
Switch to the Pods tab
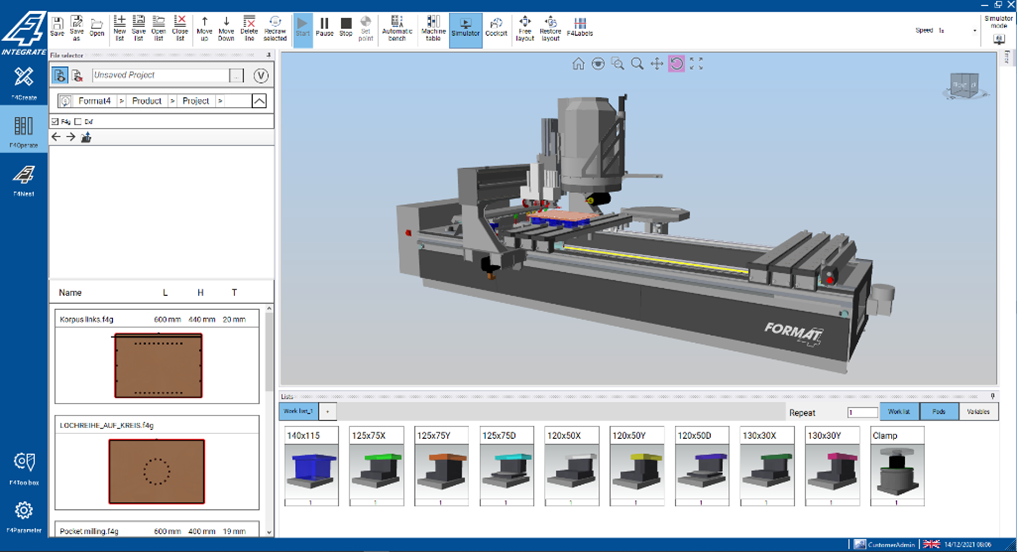pyautogui.click(x=938, y=412)
